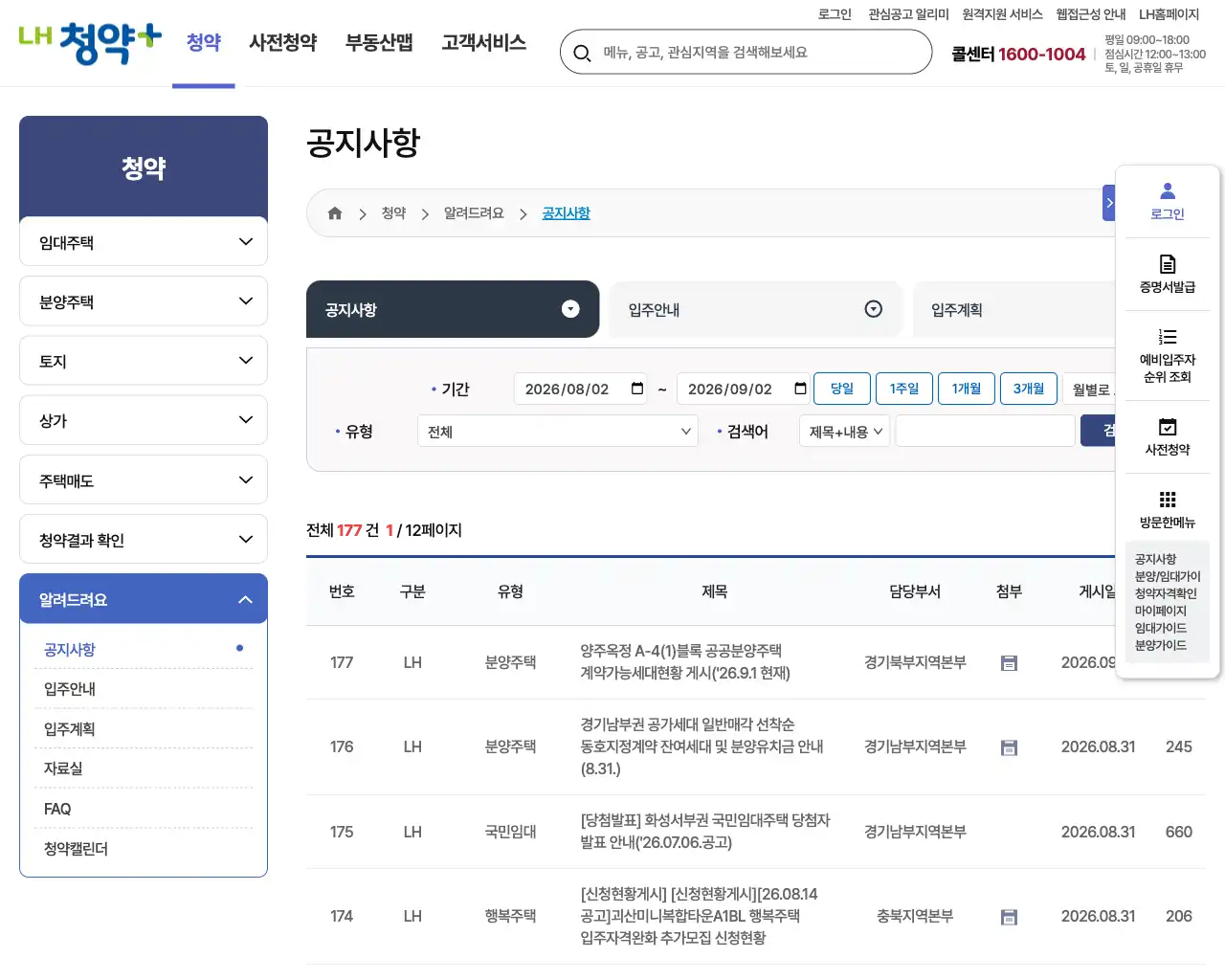Open notice 화성서부권 국민임대주택 당첨자 발표
The image size is (1225, 980).
click(704, 832)
